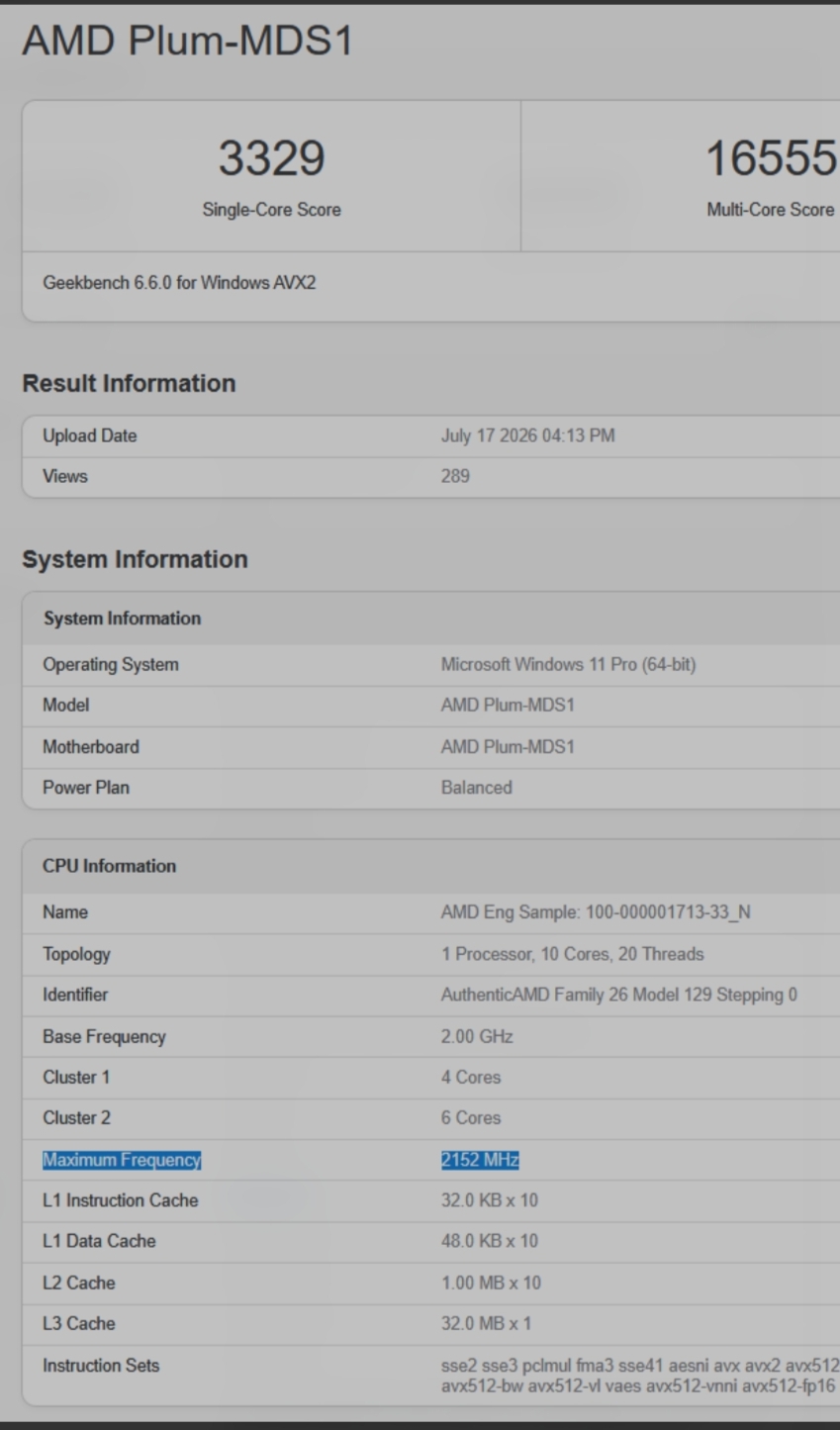Select the Operating System value Windows 11 Pro
Viewport: 840px width, 1430px height.
568,664
